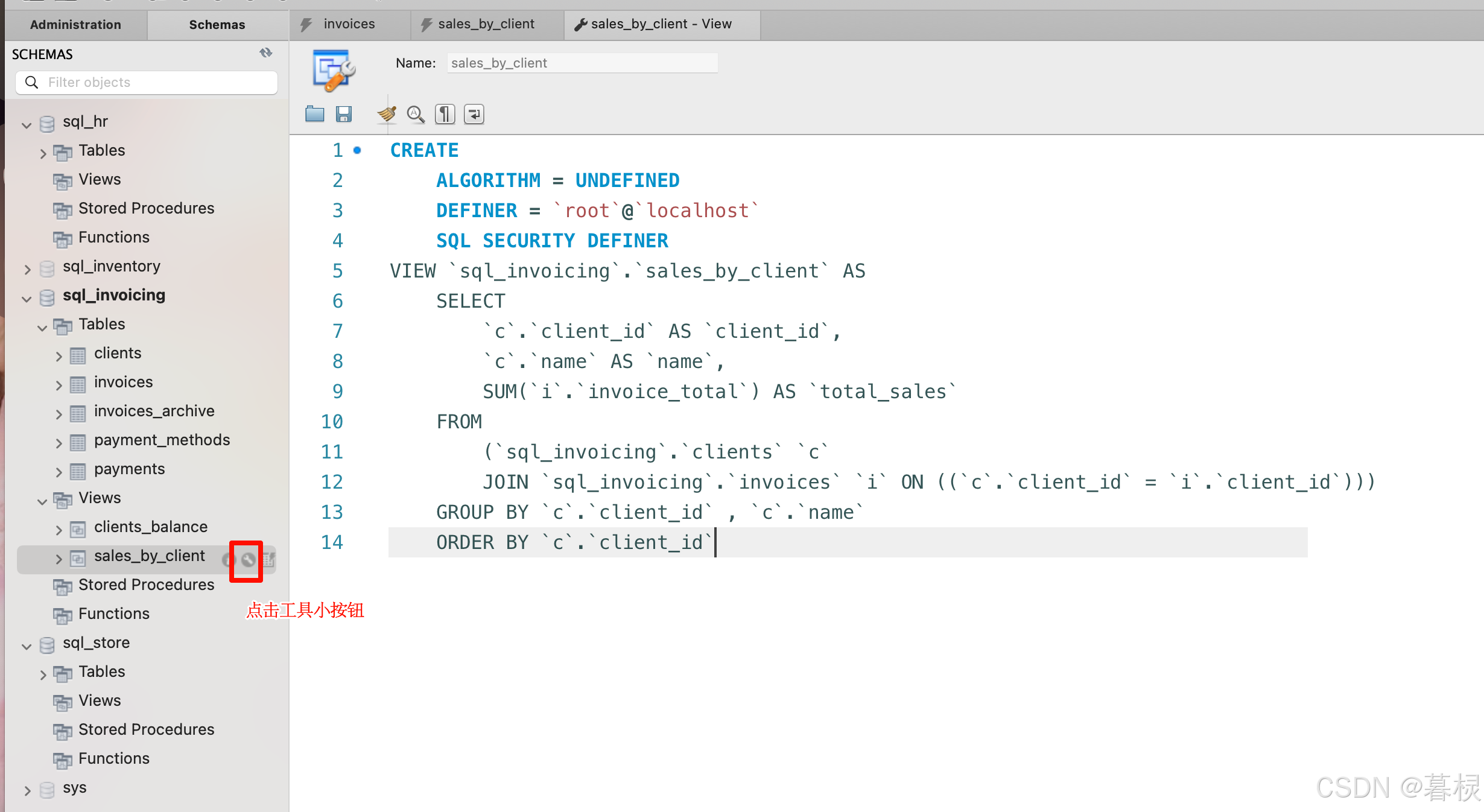This screenshot has width=1484, height=812.
Task: Click wrench icon beside sales_by_client view
Action: [248, 560]
